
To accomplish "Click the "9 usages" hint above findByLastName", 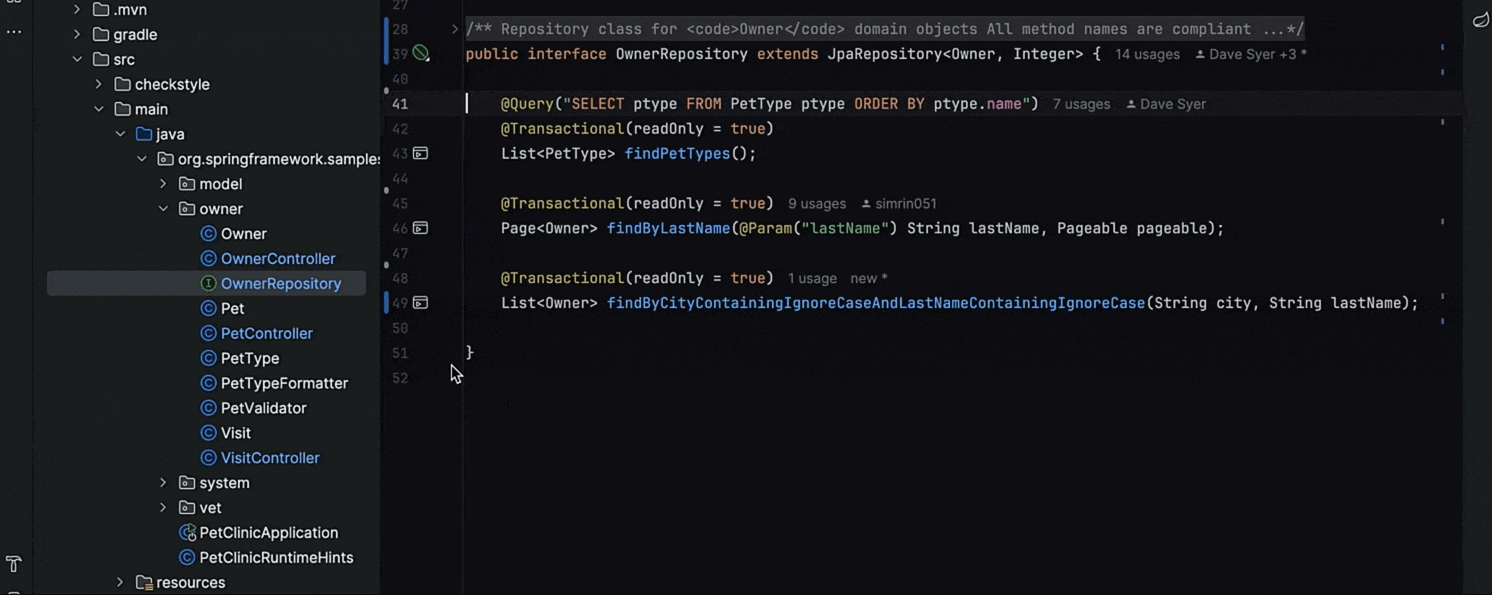I will click(x=816, y=204).
